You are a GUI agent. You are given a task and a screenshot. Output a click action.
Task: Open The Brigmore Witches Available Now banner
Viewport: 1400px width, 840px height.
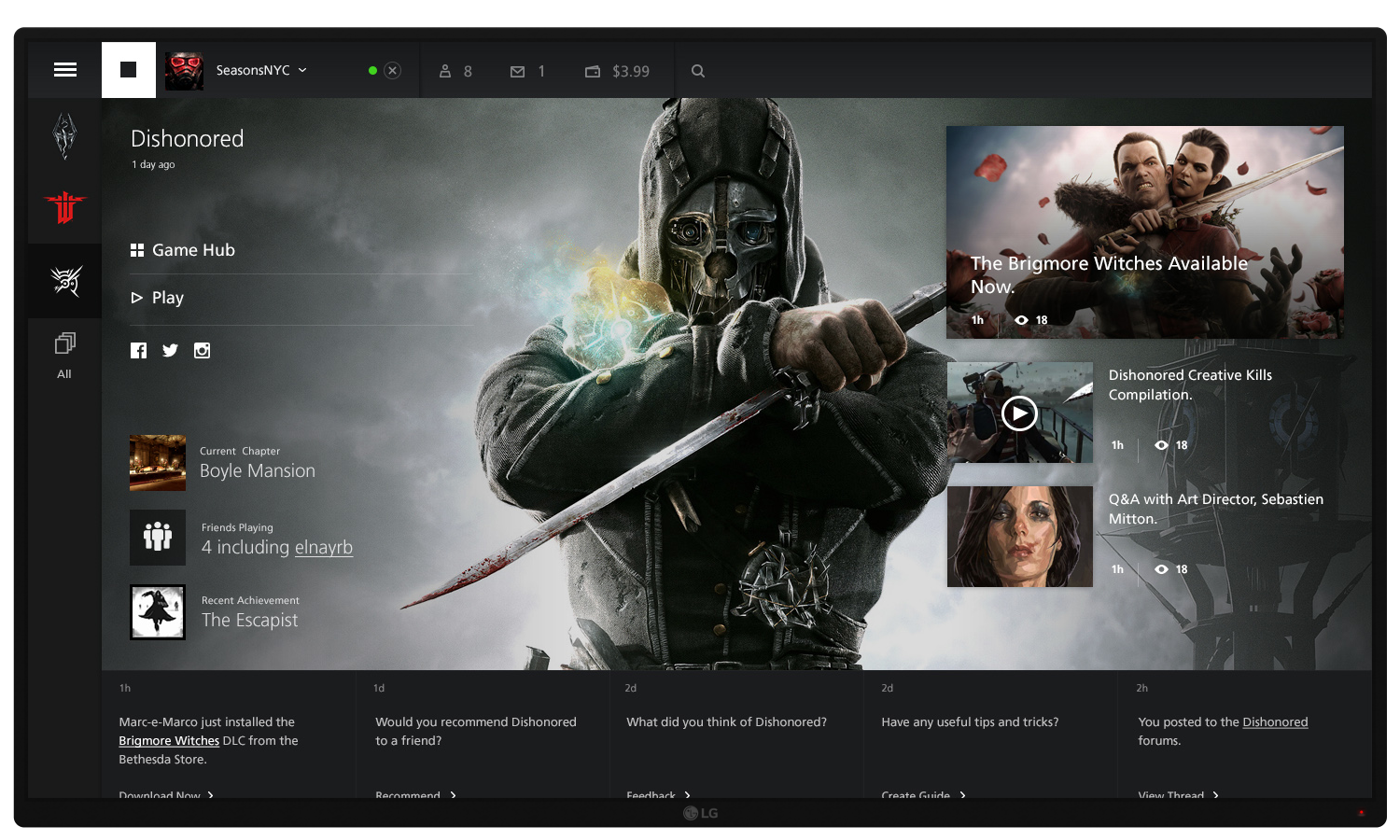1145,232
